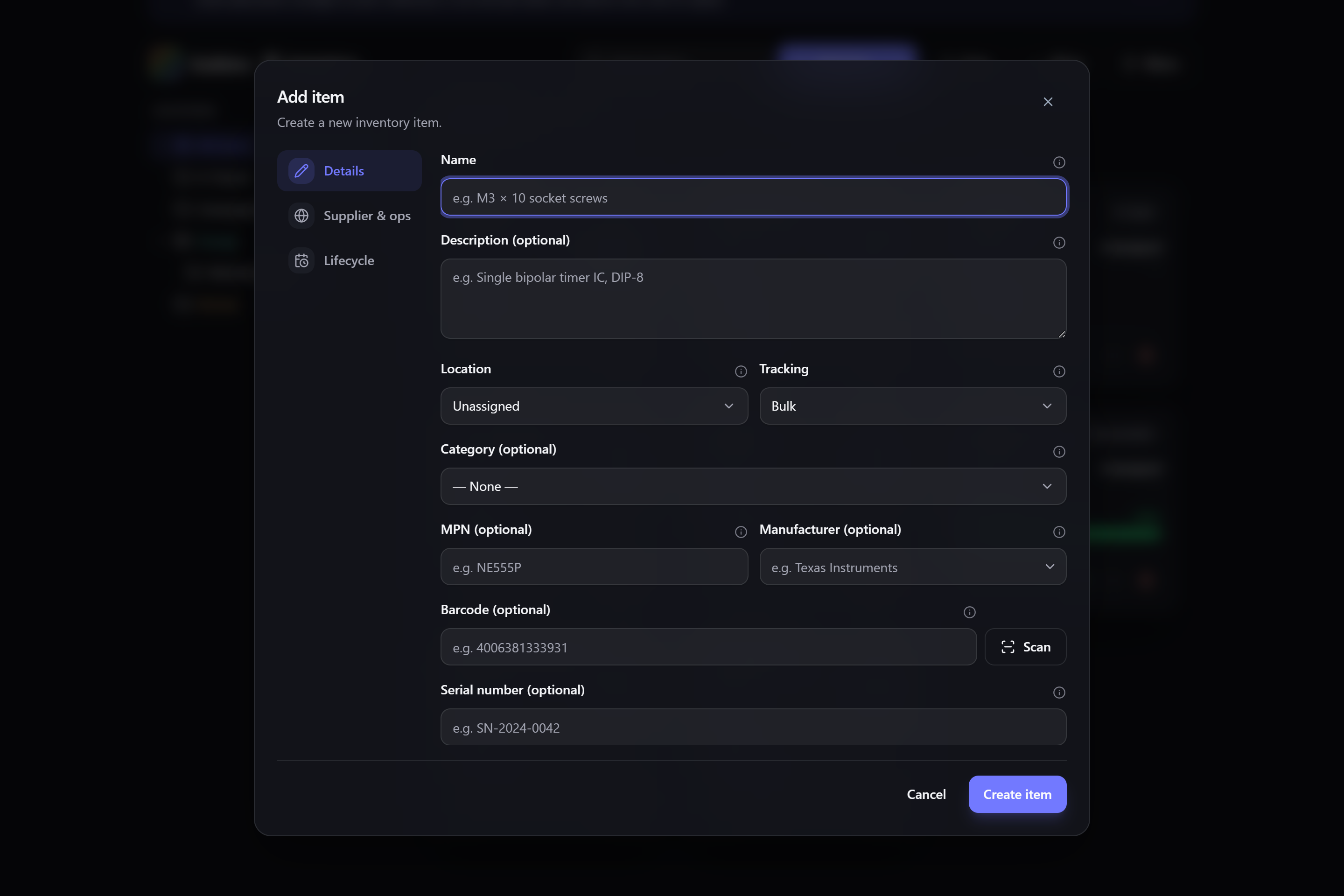
Task: Click the Scan barcode button
Action: 1025,647
